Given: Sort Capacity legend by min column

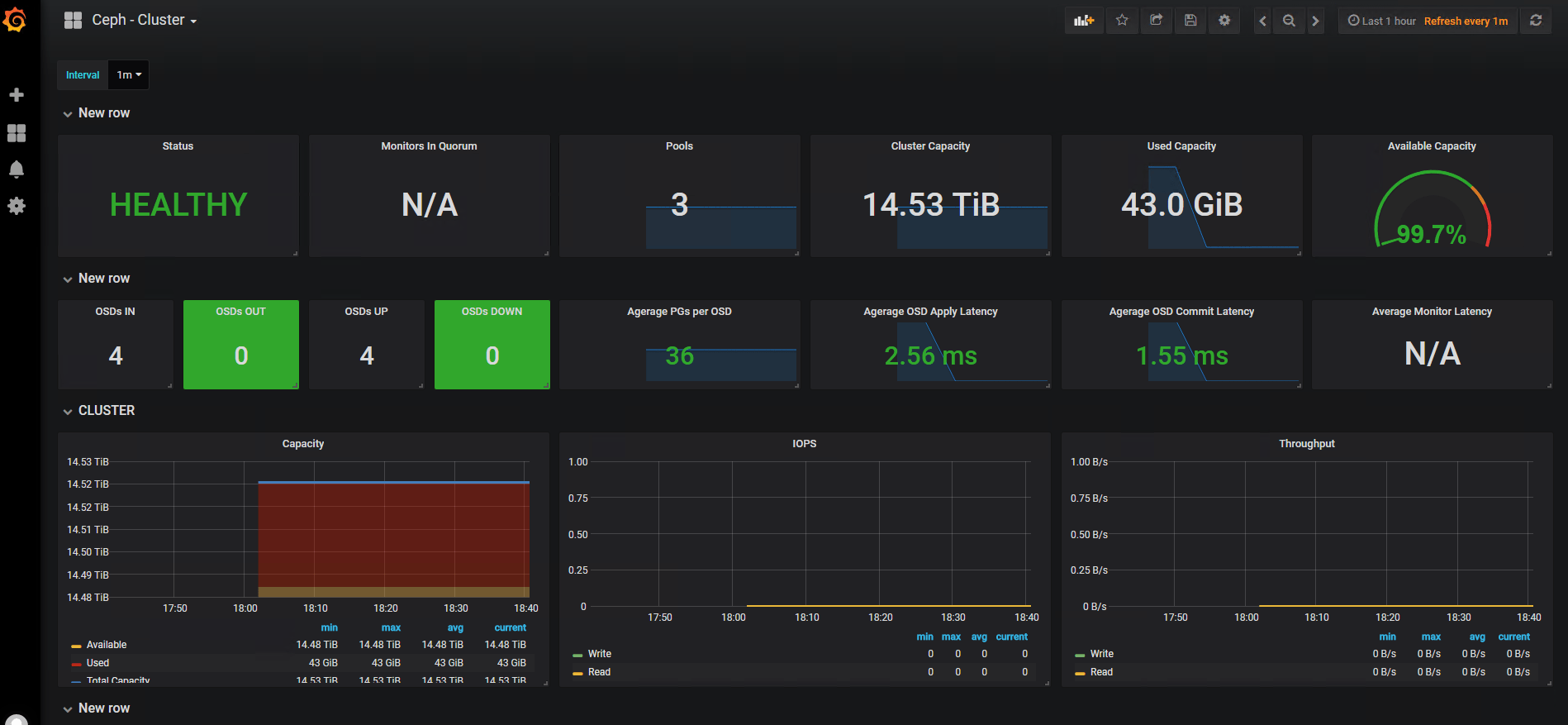Looking at the screenshot, I should click(x=329, y=628).
